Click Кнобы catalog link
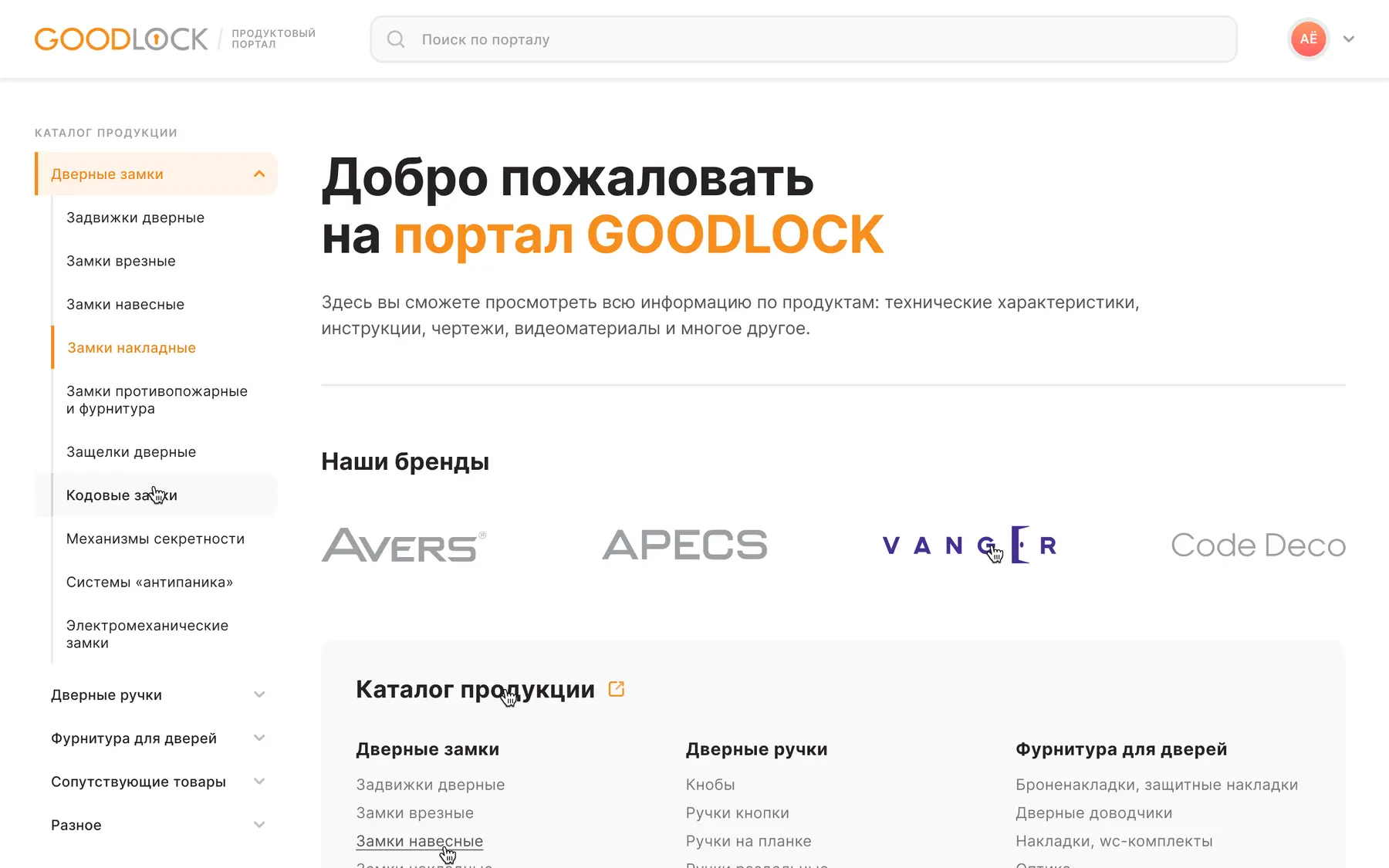 tap(711, 785)
